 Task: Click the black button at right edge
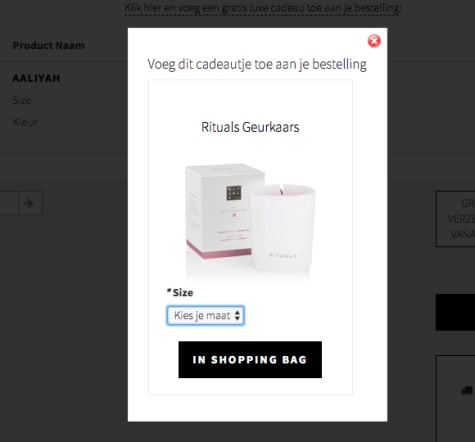coord(455,312)
